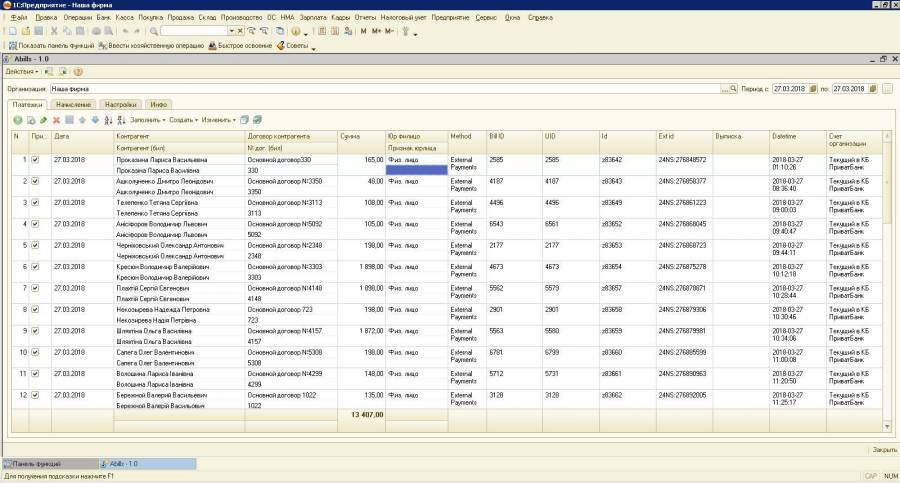The width and height of the screenshot is (900, 483).
Task: Expand the toolbar search field dropdown arrow
Action: tap(231, 31)
